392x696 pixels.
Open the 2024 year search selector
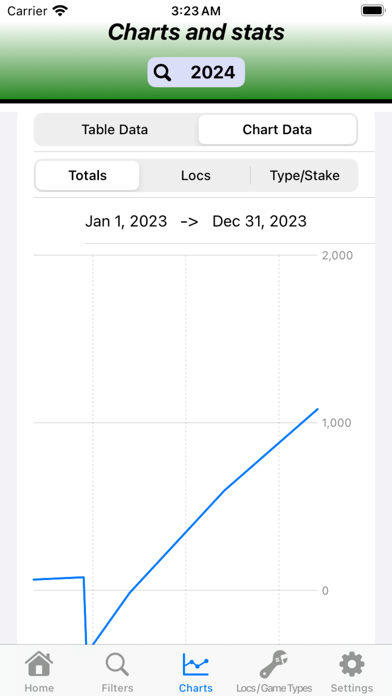(x=196, y=72)
